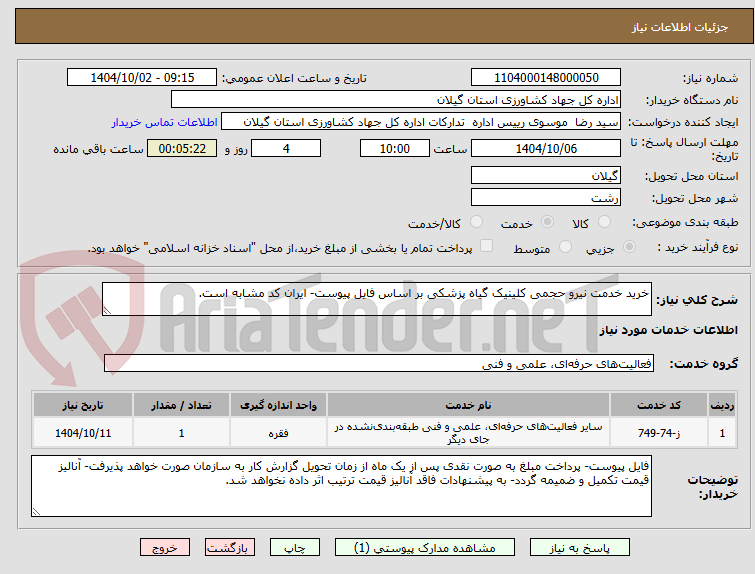Click the چاپ print button
Screen dimensions: 755x574
[x=295, y=548]
